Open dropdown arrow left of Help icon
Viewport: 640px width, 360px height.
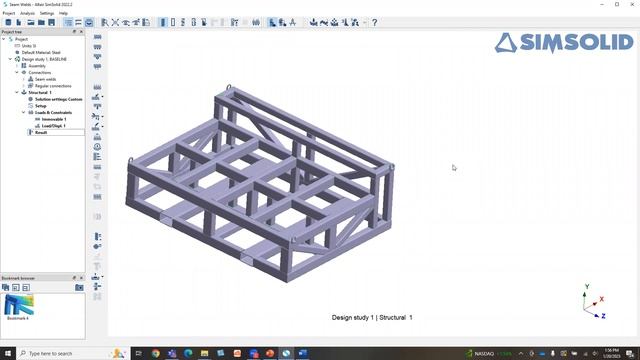tap(365, 22)
